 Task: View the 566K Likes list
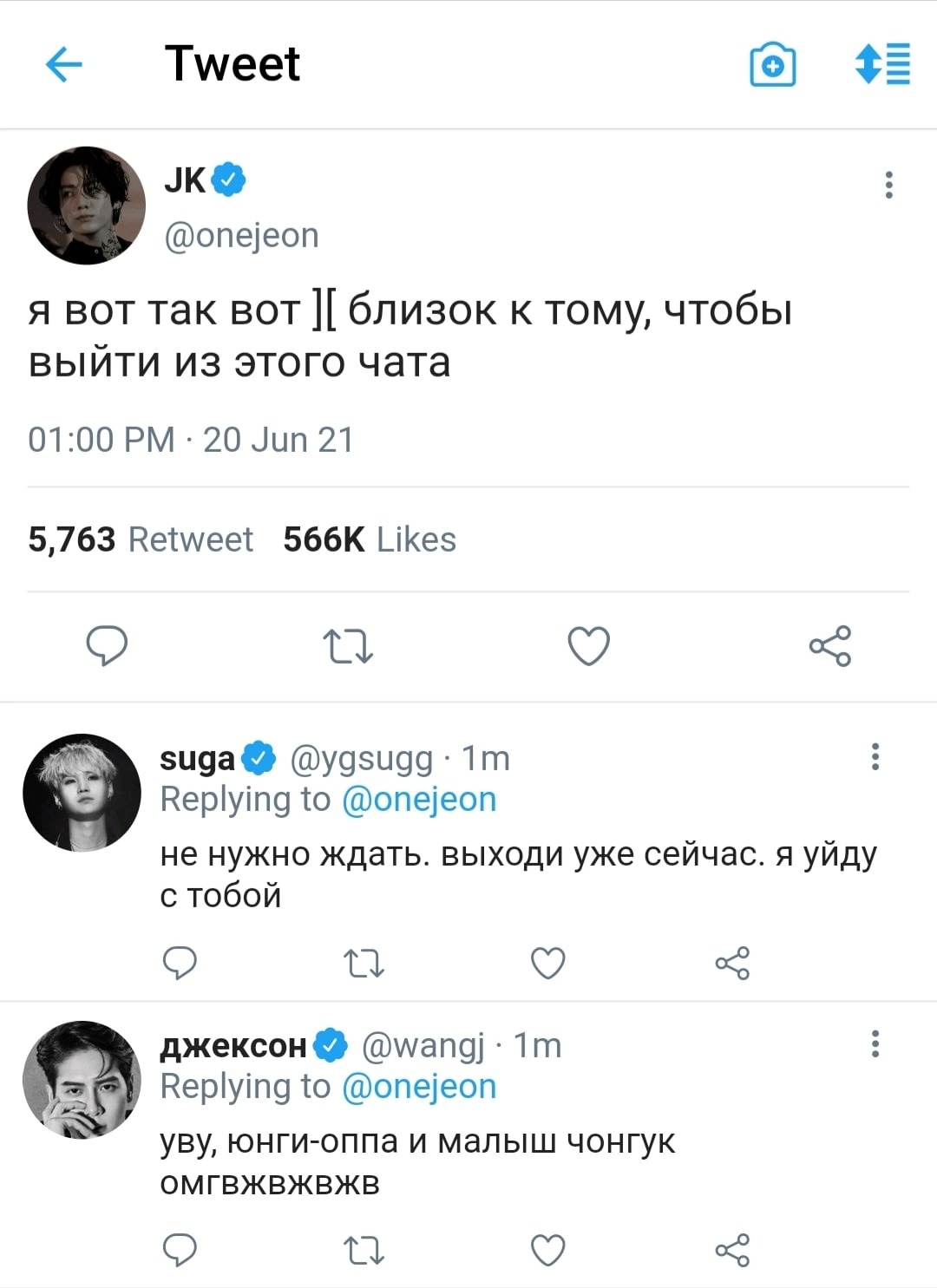370,539
